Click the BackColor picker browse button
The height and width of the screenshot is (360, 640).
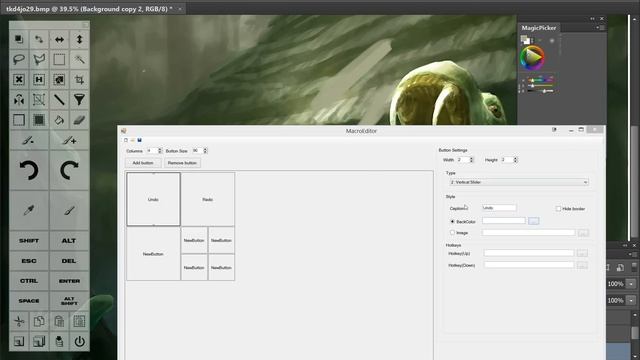(x=533, y=221)
